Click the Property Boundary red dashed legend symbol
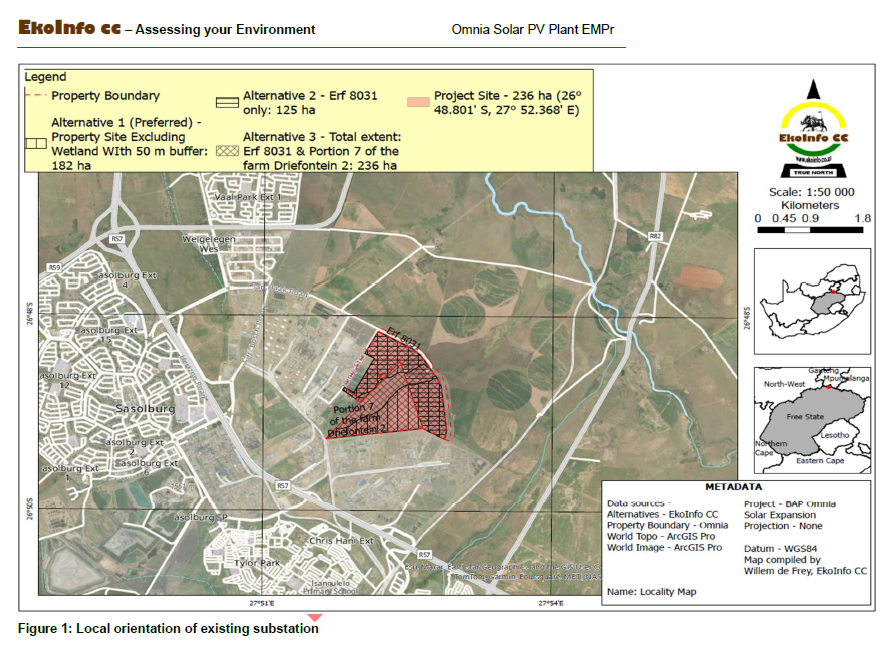 click(35, 95)
